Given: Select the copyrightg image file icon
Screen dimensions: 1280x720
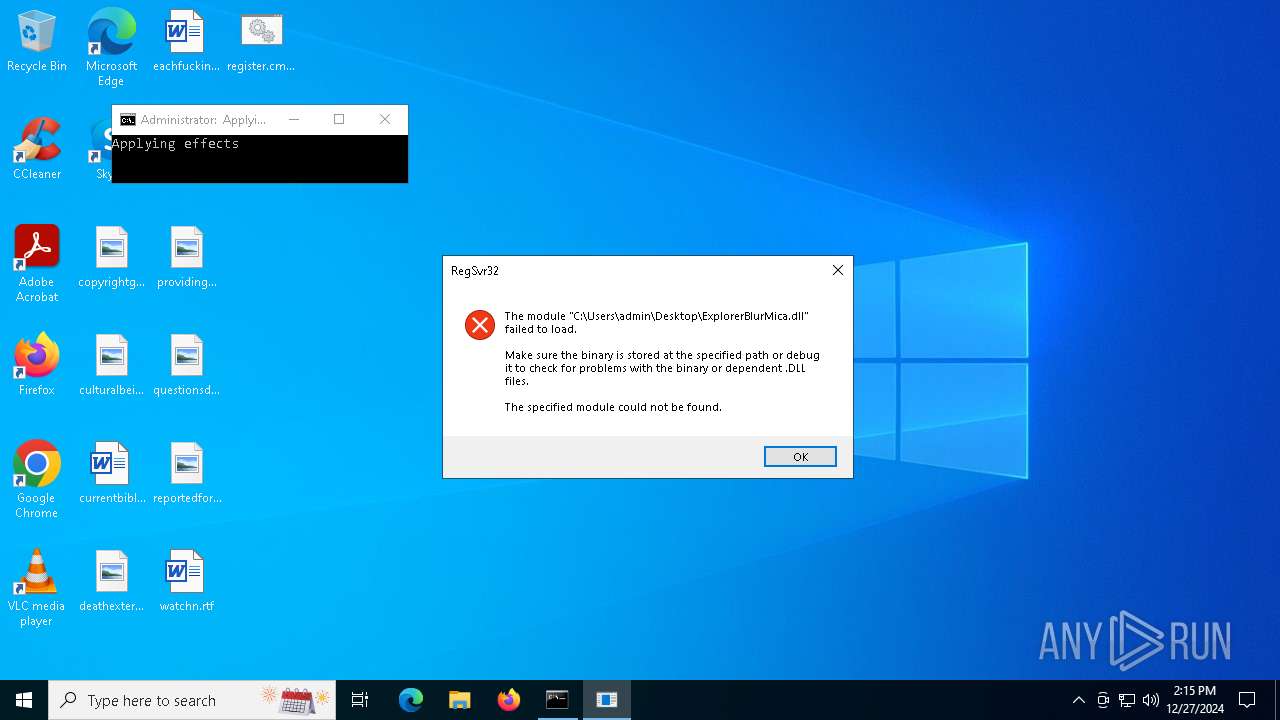Looking at the screenshot, I should click(111, 258).
